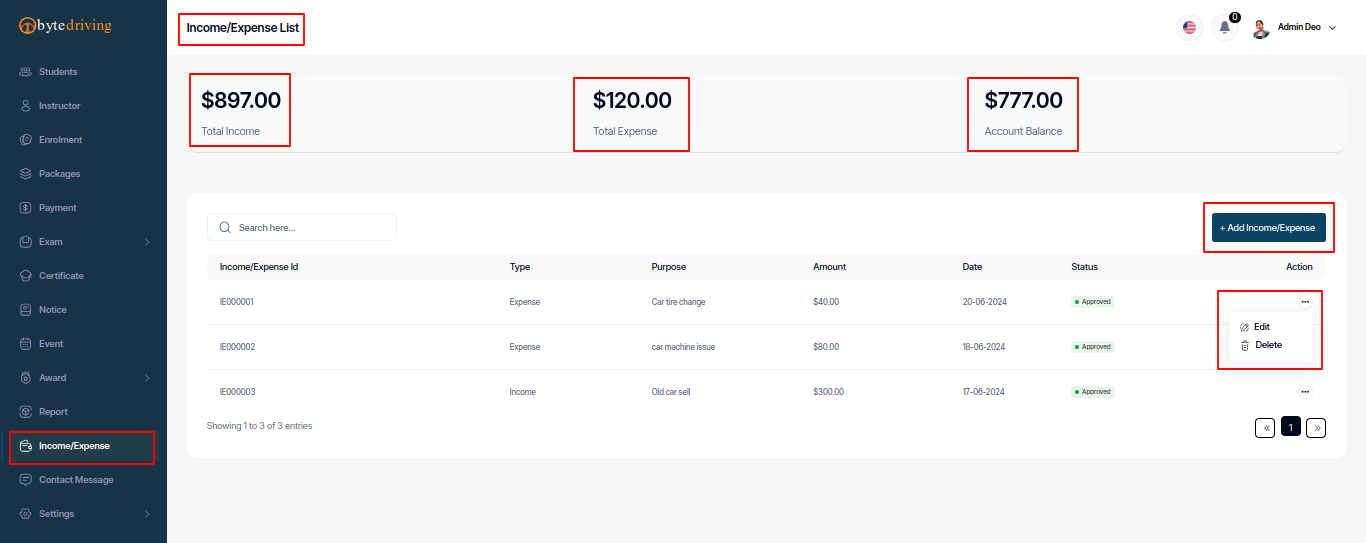Click the Notice sidebar icon
The width and height of the screenshot is (1366, 543).
point(26,310)
